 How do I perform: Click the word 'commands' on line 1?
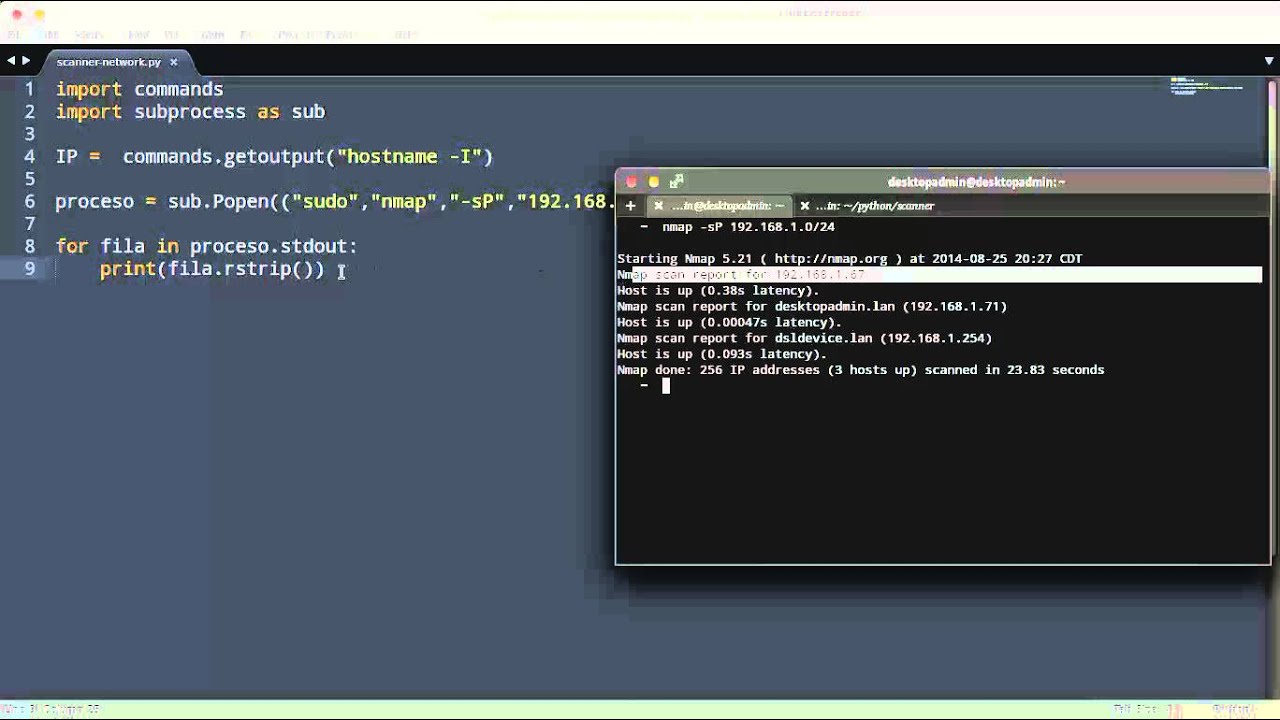[178, 89]
